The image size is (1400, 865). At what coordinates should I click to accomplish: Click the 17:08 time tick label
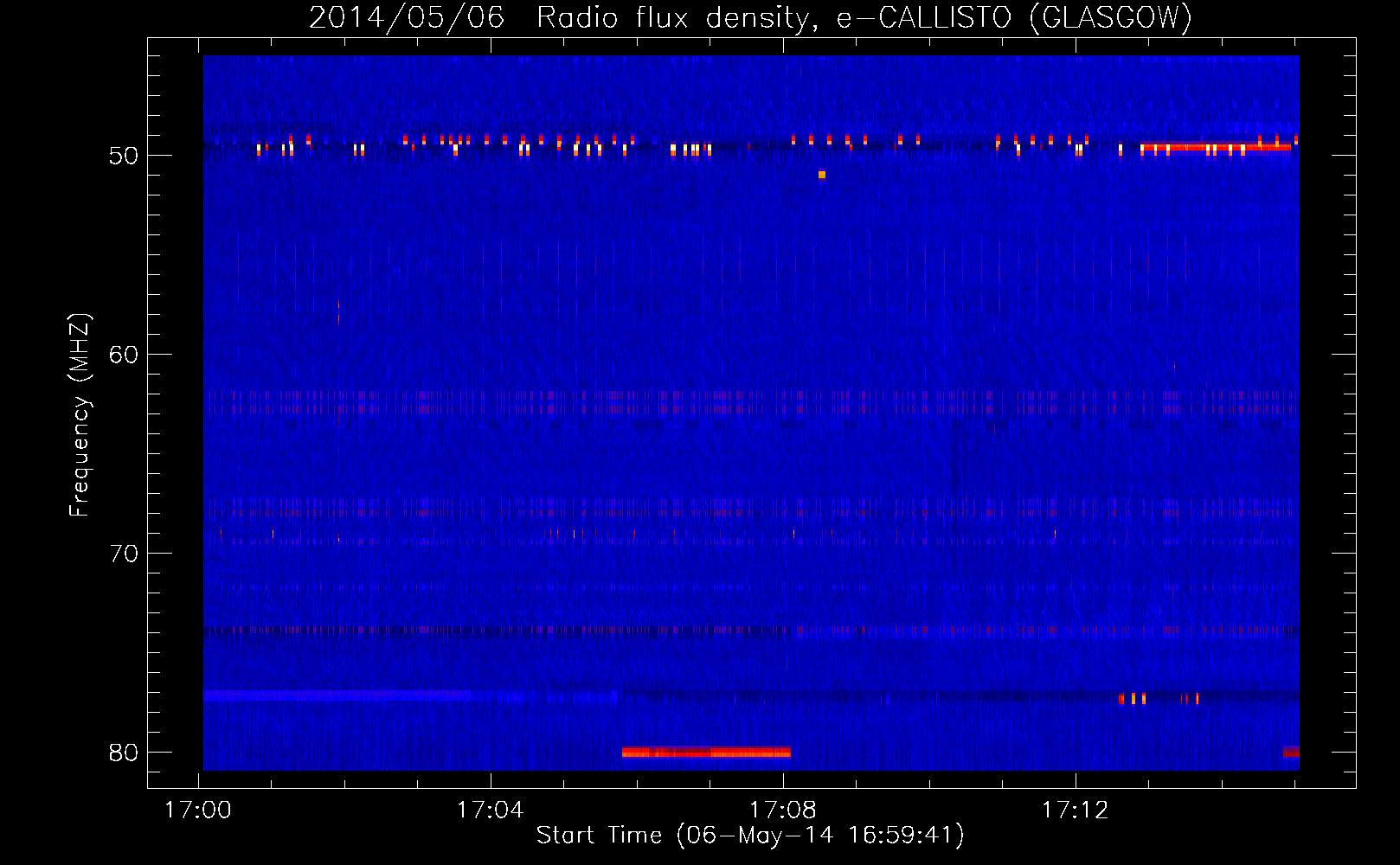coord(783,811)
